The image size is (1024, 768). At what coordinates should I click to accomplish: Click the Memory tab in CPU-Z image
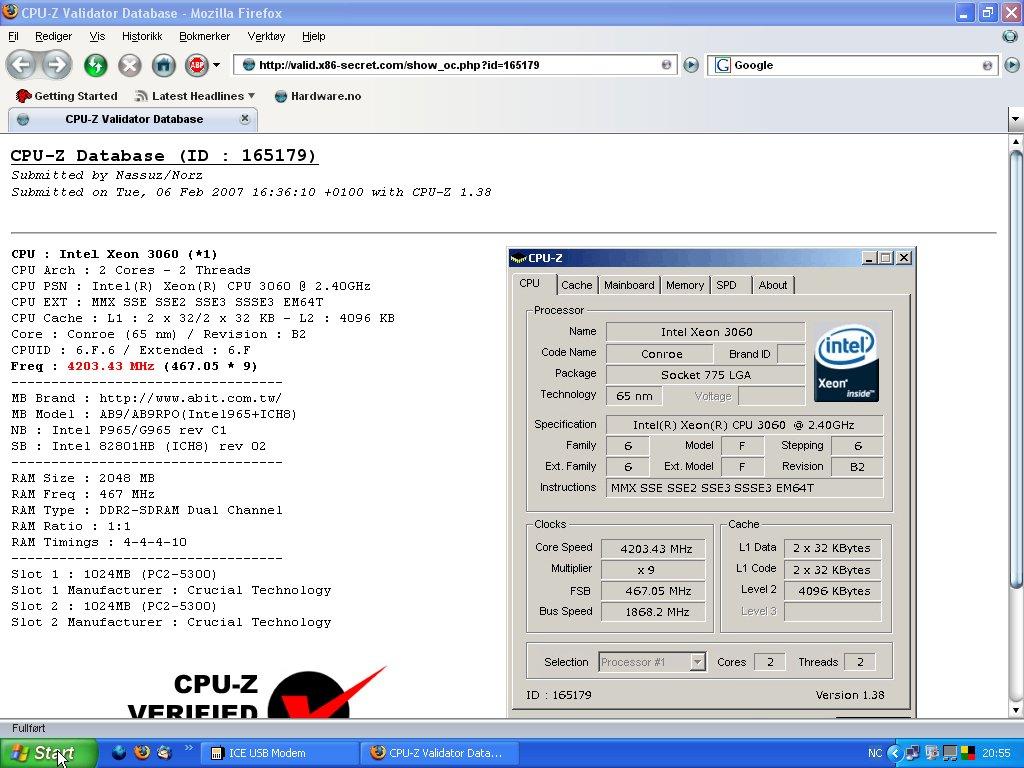click(x=684, y=285)
